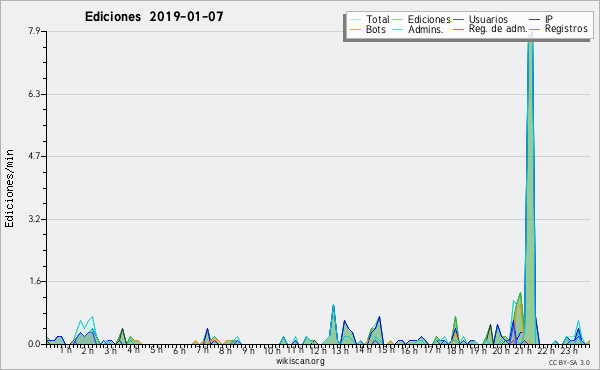Image resolution: width=600 pixels, height=370 pixels.
Task: Click the '18 h' x-axis label
Action: [x=455, y=350]
